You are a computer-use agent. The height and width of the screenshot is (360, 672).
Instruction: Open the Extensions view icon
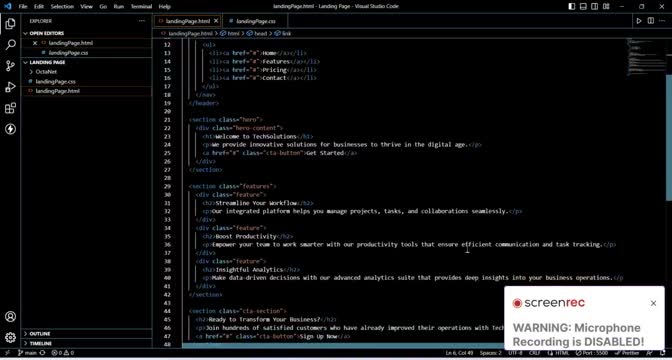pos(10,108)
